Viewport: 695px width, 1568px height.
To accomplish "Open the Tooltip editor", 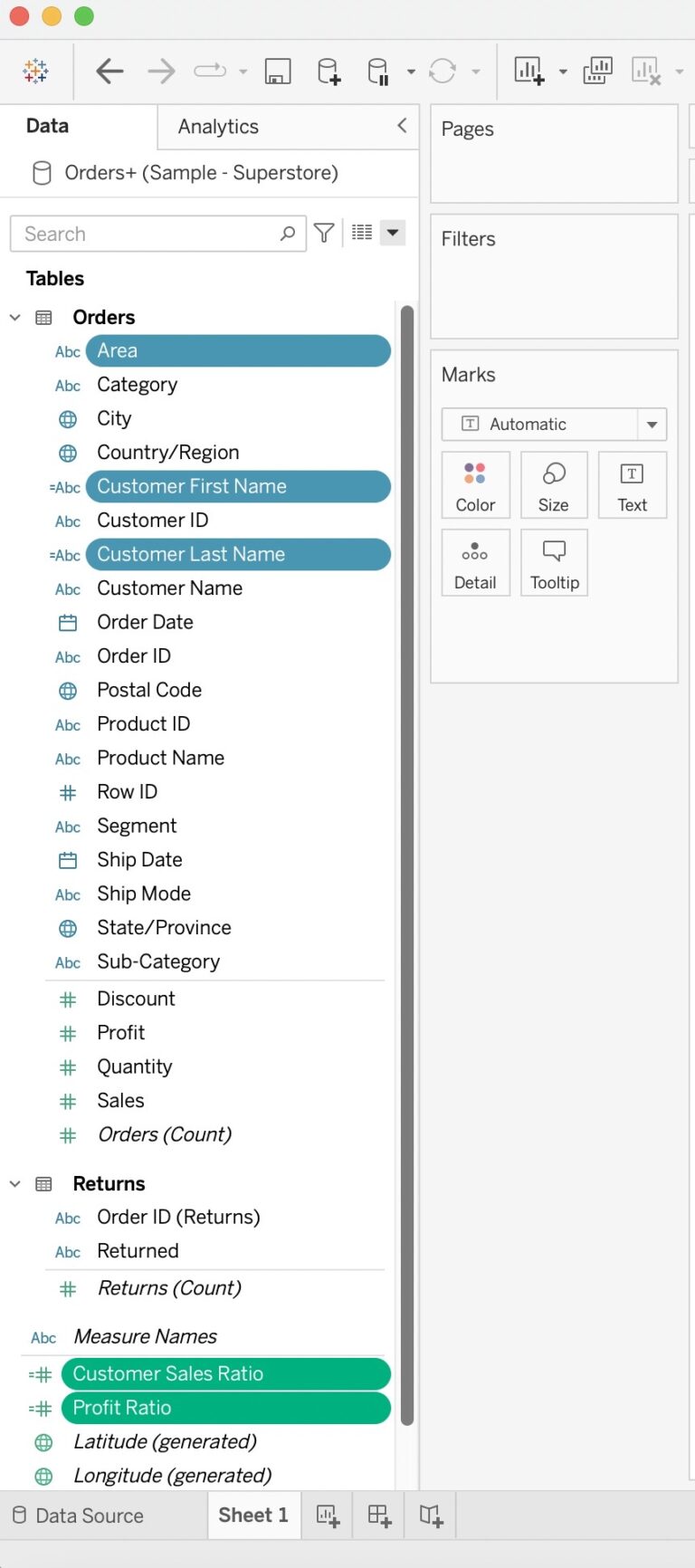I will pos(554,562).
